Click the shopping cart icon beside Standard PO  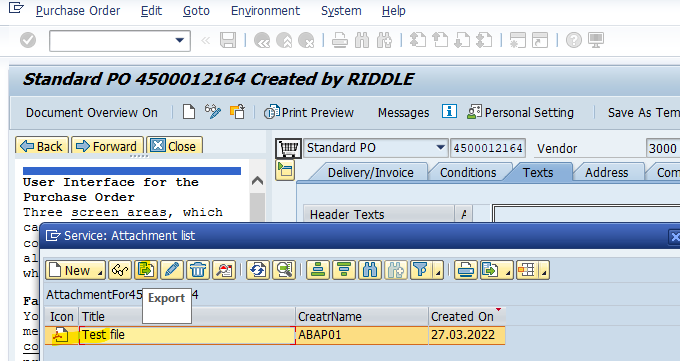(x=288, y=148)
